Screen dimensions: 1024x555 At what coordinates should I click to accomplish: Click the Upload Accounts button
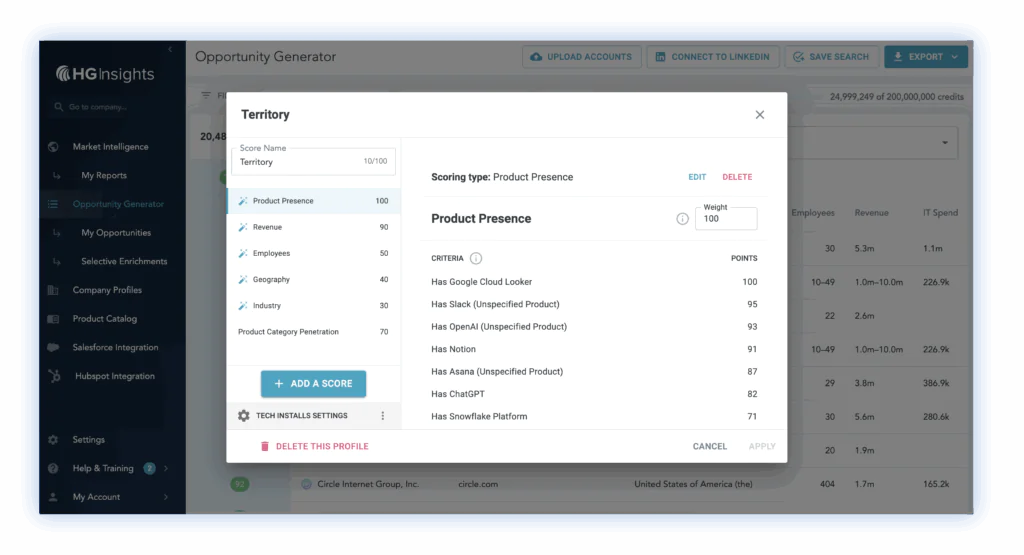581,57
